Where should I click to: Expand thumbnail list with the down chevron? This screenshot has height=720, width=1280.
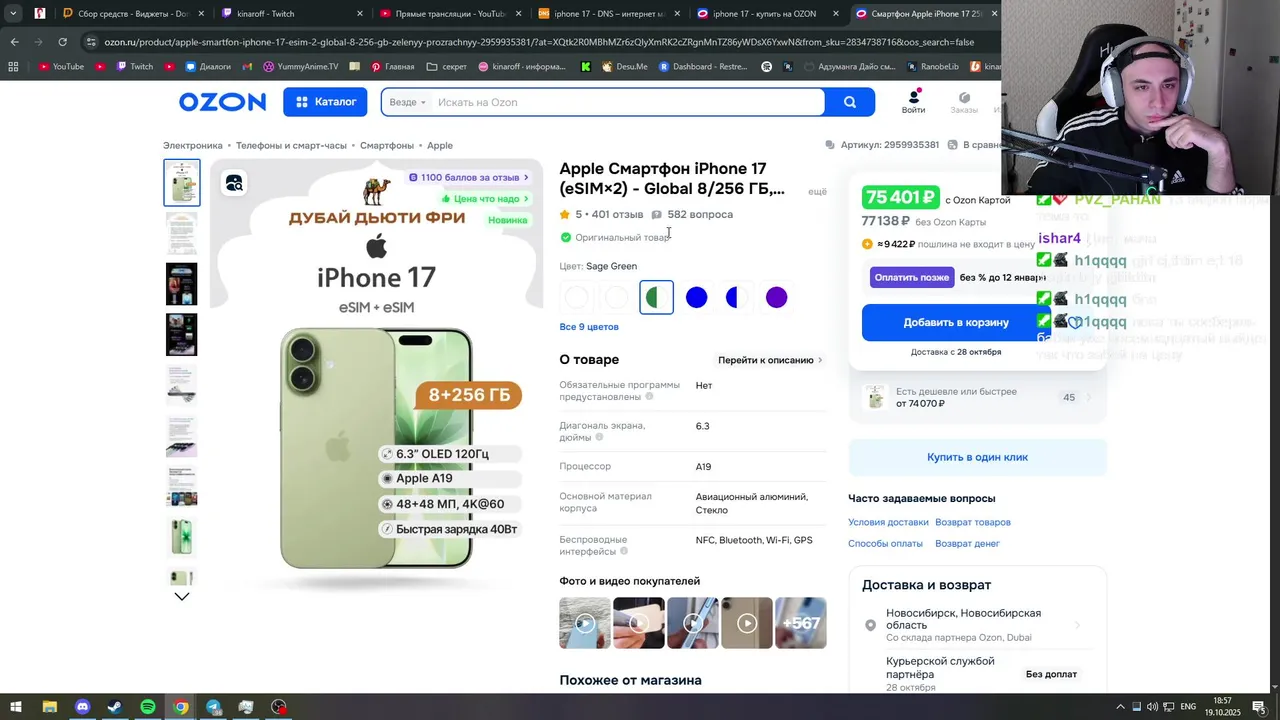pos(182,596)
